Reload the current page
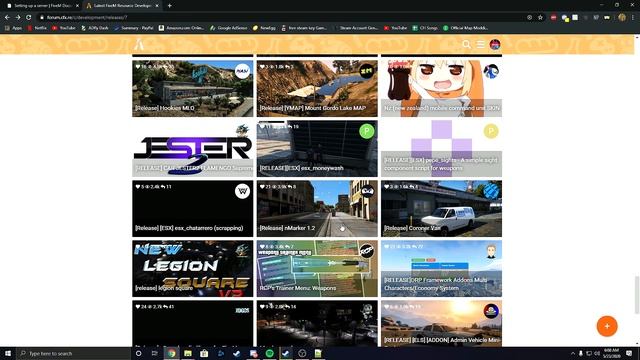This screenshot has height=360, width=640. (x=29, y=18)
